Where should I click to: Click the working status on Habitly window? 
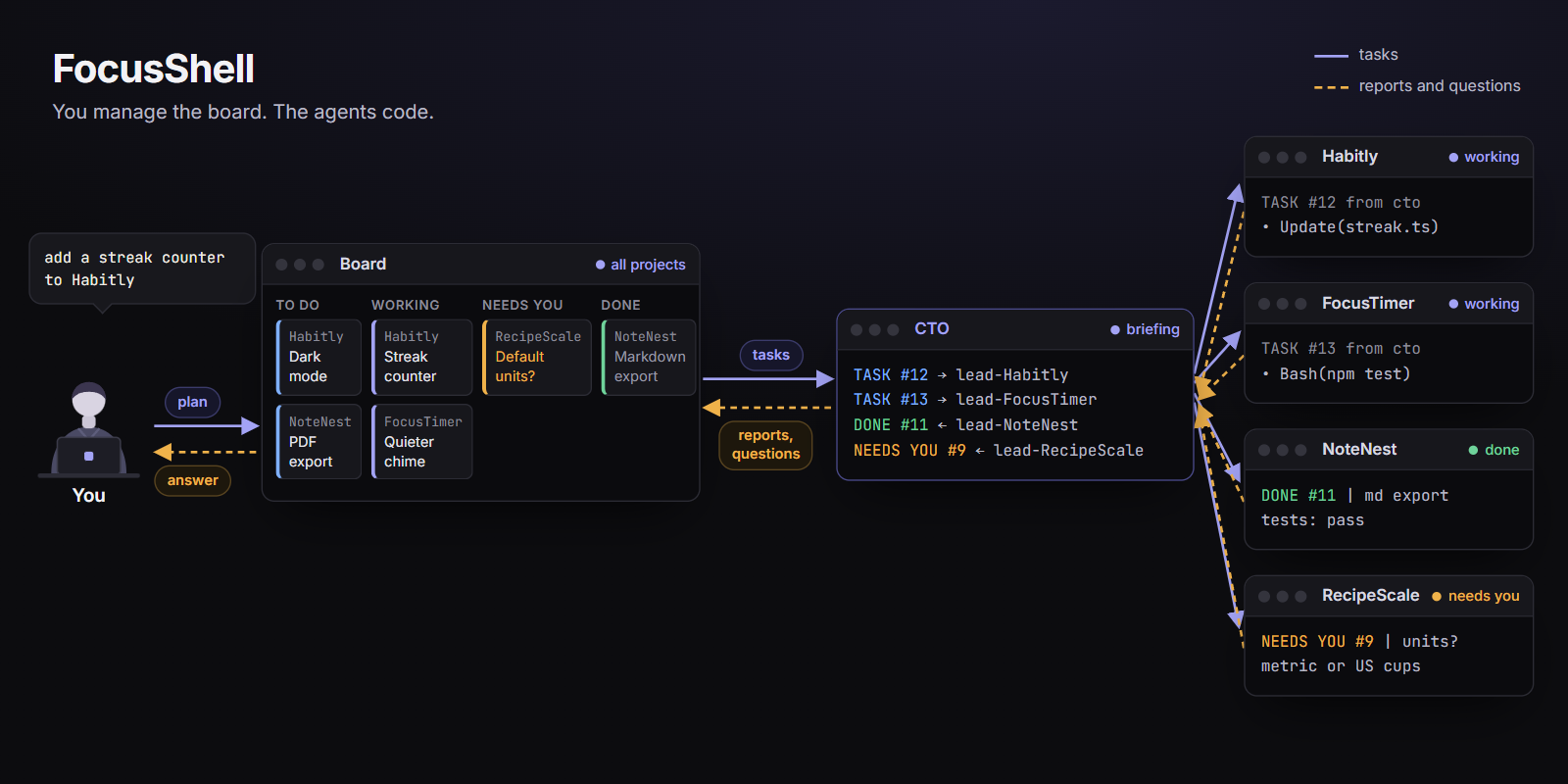[1484, 157]
